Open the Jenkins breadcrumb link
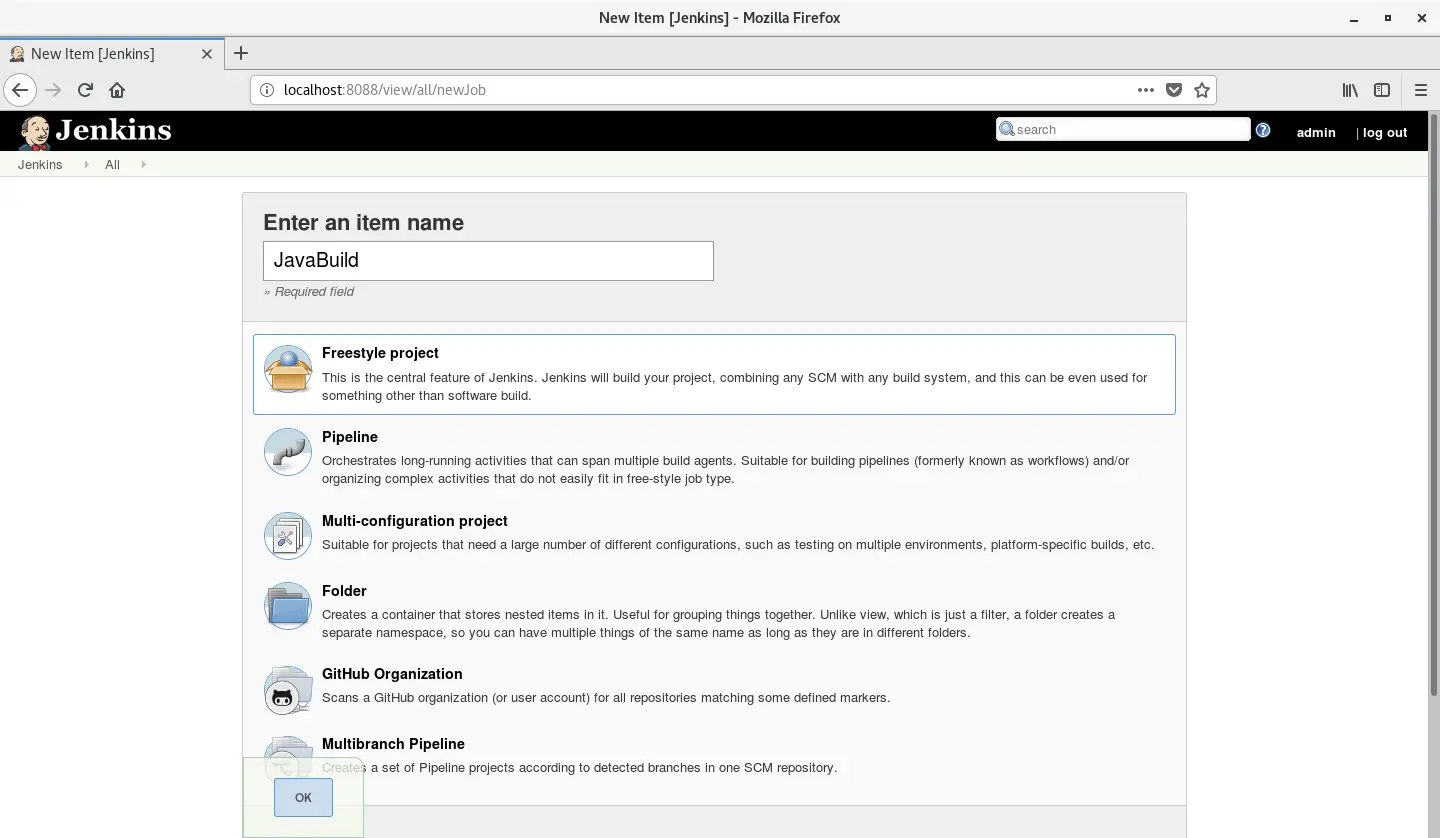The width and height of the screenshot is (1440, 838). [x=40, y=164]
